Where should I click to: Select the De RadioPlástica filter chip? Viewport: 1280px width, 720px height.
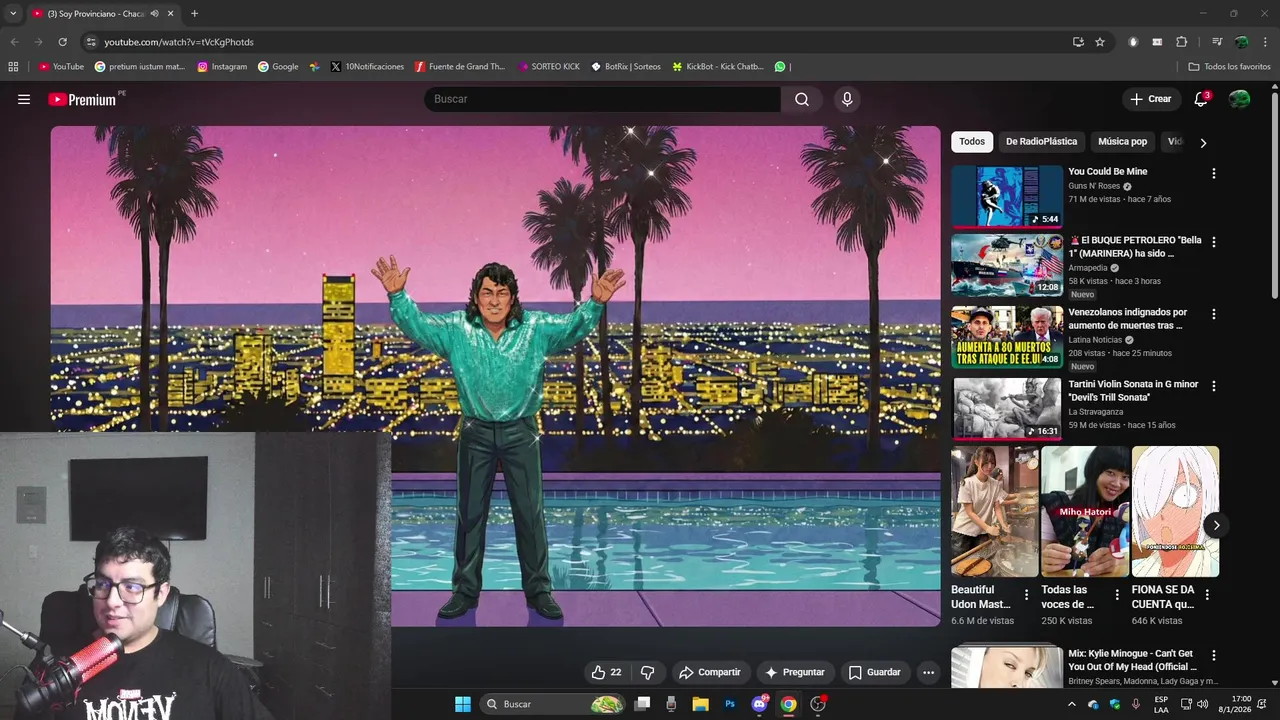(x=1041, y=142)
